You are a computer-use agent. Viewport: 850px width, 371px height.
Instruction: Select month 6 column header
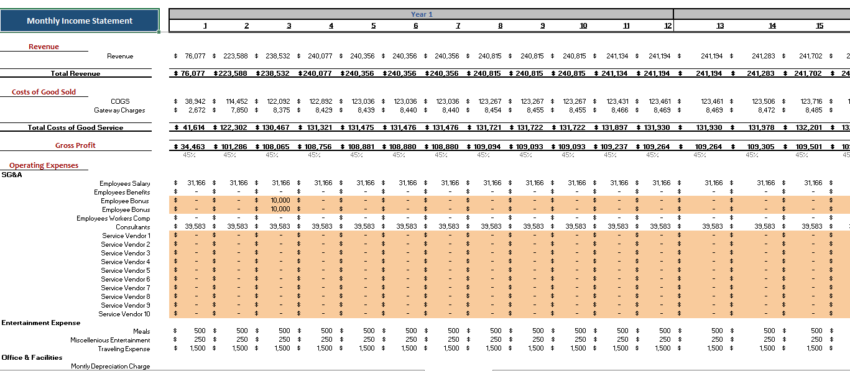416,26
